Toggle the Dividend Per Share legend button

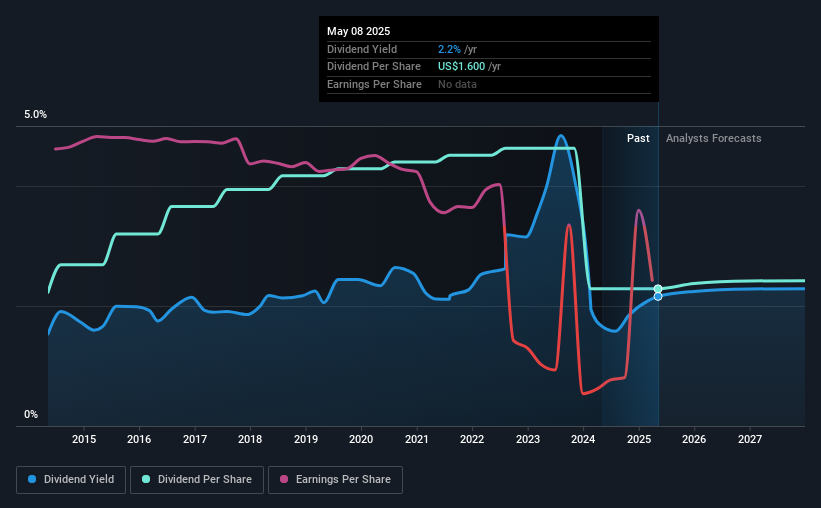(x=197, y=480)
